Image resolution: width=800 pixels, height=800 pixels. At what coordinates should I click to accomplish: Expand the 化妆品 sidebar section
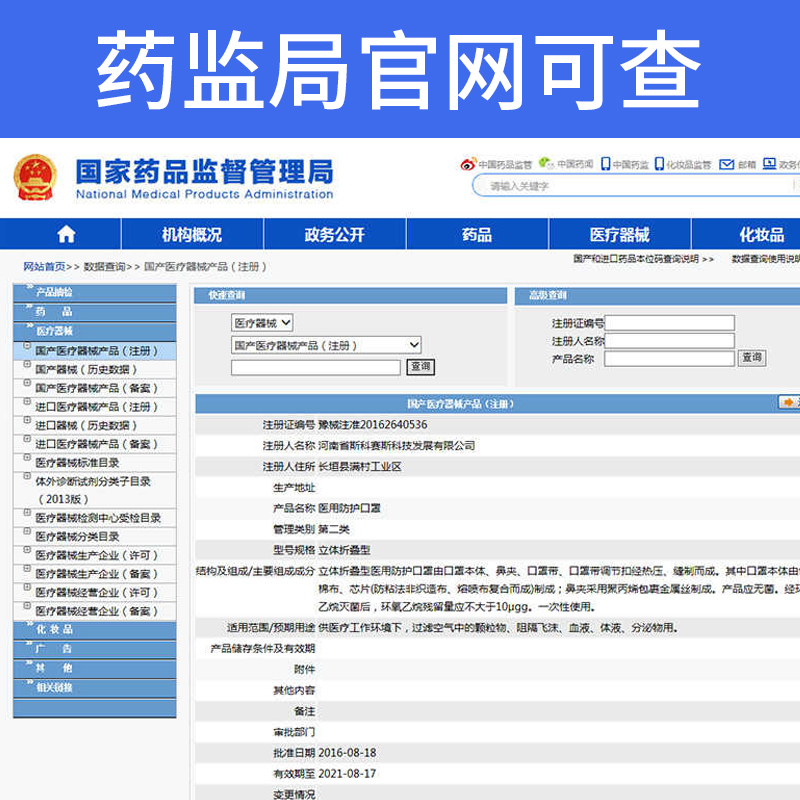(95, 630)
